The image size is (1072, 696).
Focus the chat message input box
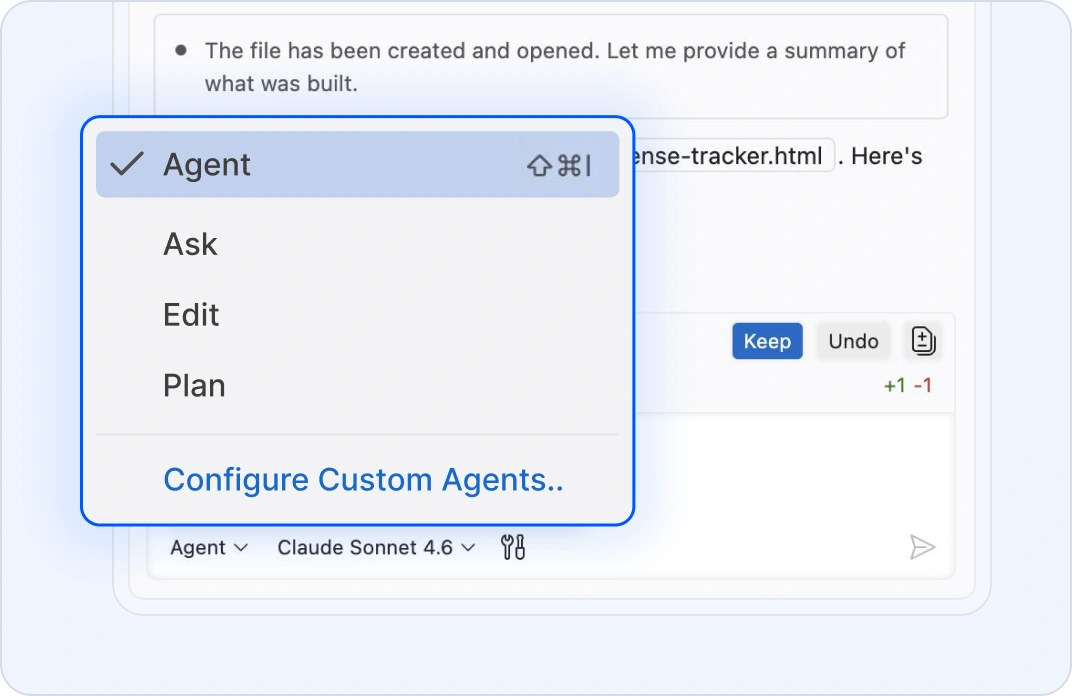[790, 470]
